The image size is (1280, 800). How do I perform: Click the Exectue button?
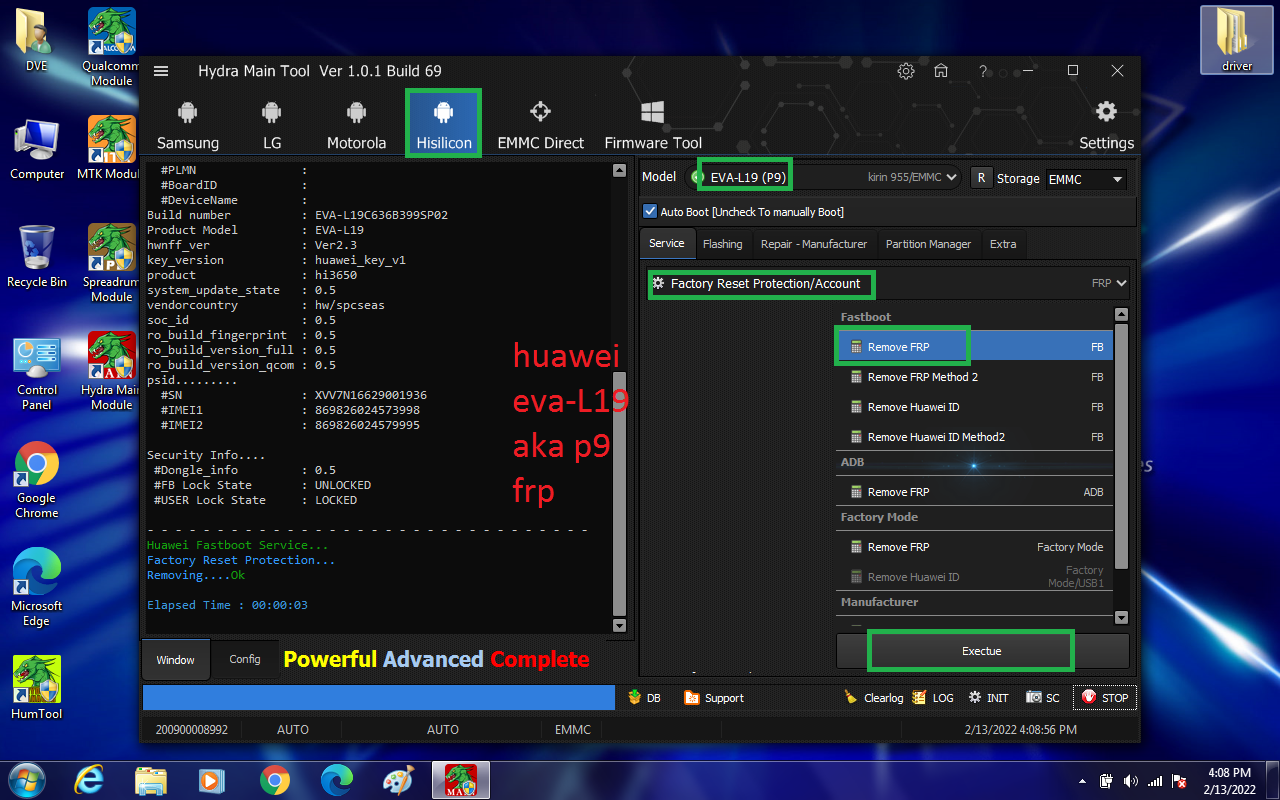982,651
